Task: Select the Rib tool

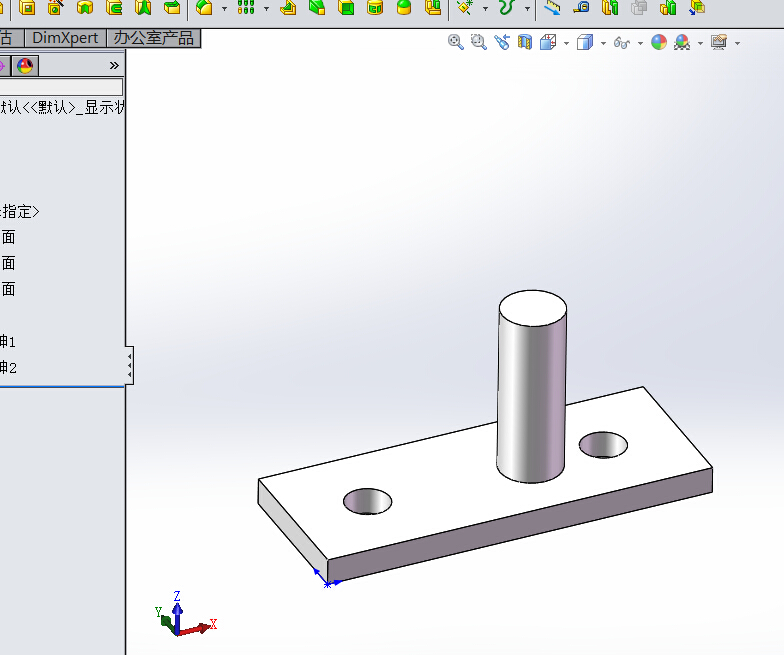Action: pyautogui.click(x=288, y=8)
